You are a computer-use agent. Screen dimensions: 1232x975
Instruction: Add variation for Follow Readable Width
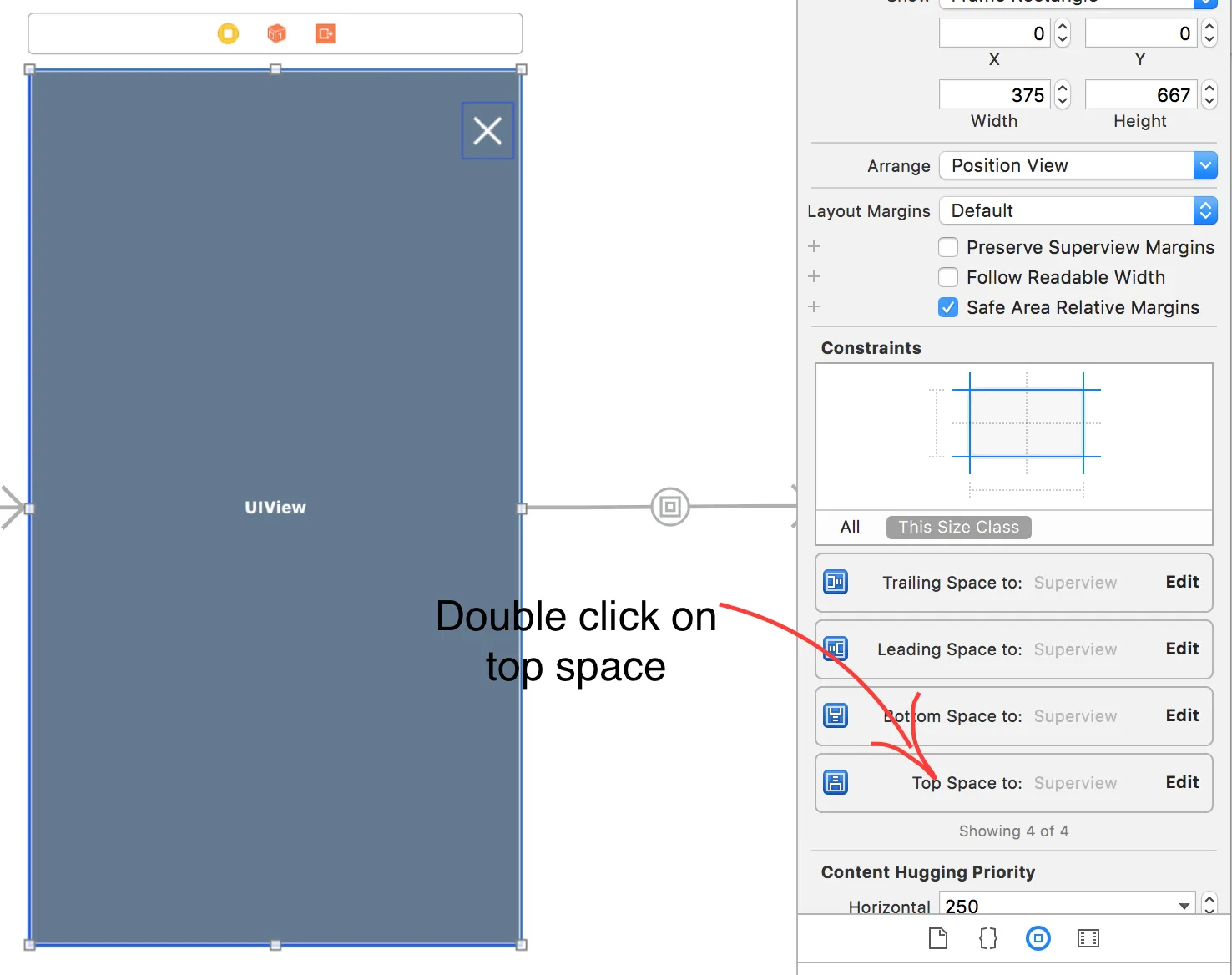coord(814,276)
